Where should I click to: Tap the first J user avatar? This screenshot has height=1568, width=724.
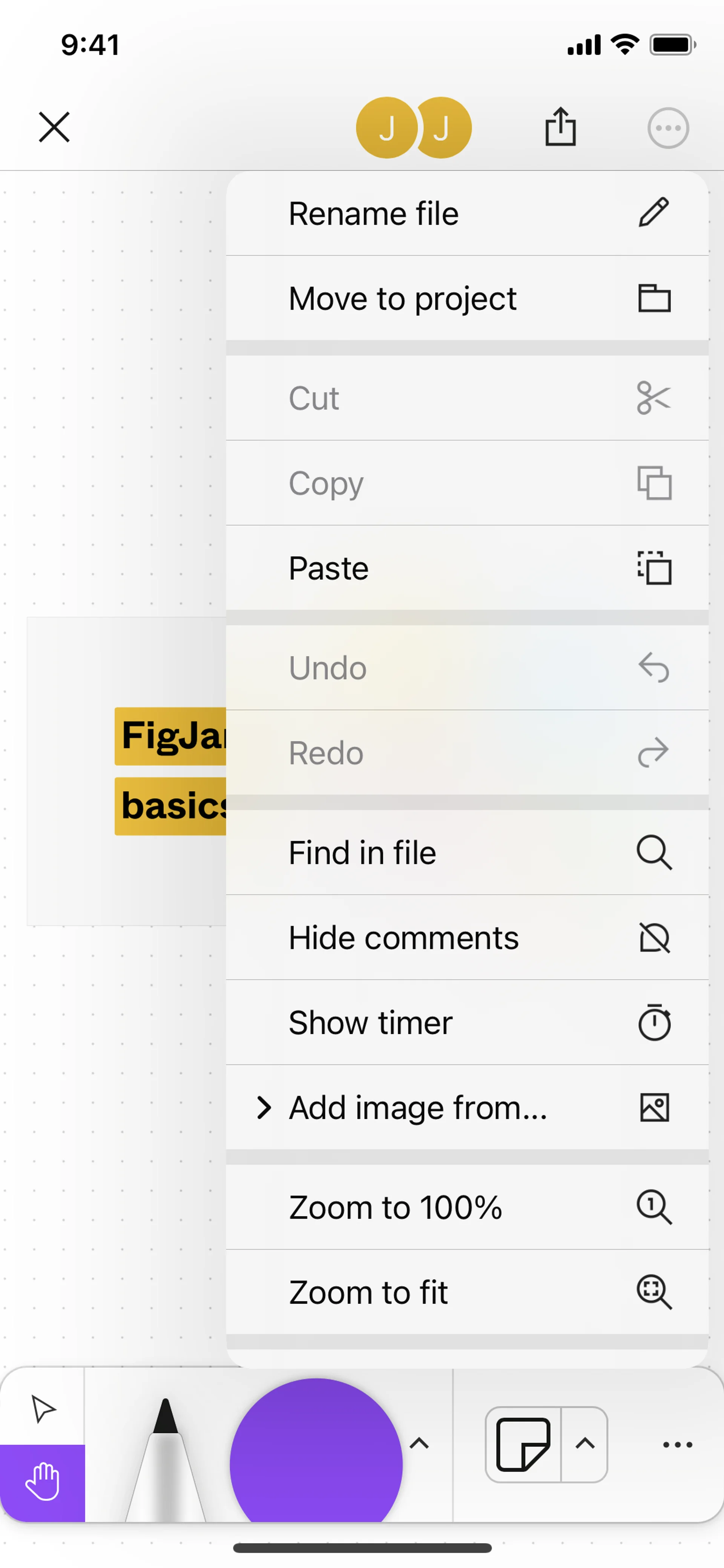pyautogui.click(x=387, y=128)
